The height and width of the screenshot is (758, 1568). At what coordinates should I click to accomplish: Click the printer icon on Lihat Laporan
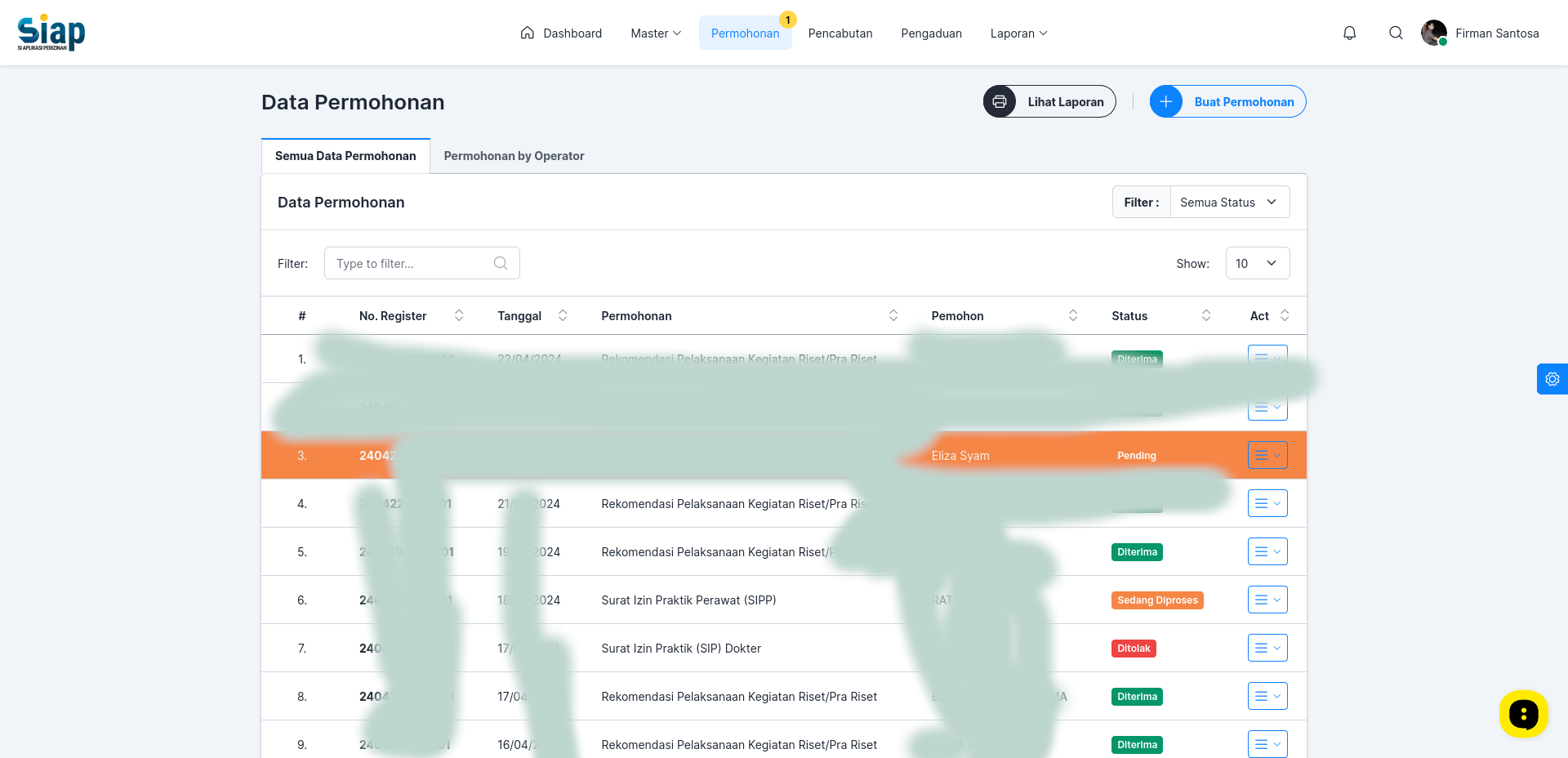1000,101
